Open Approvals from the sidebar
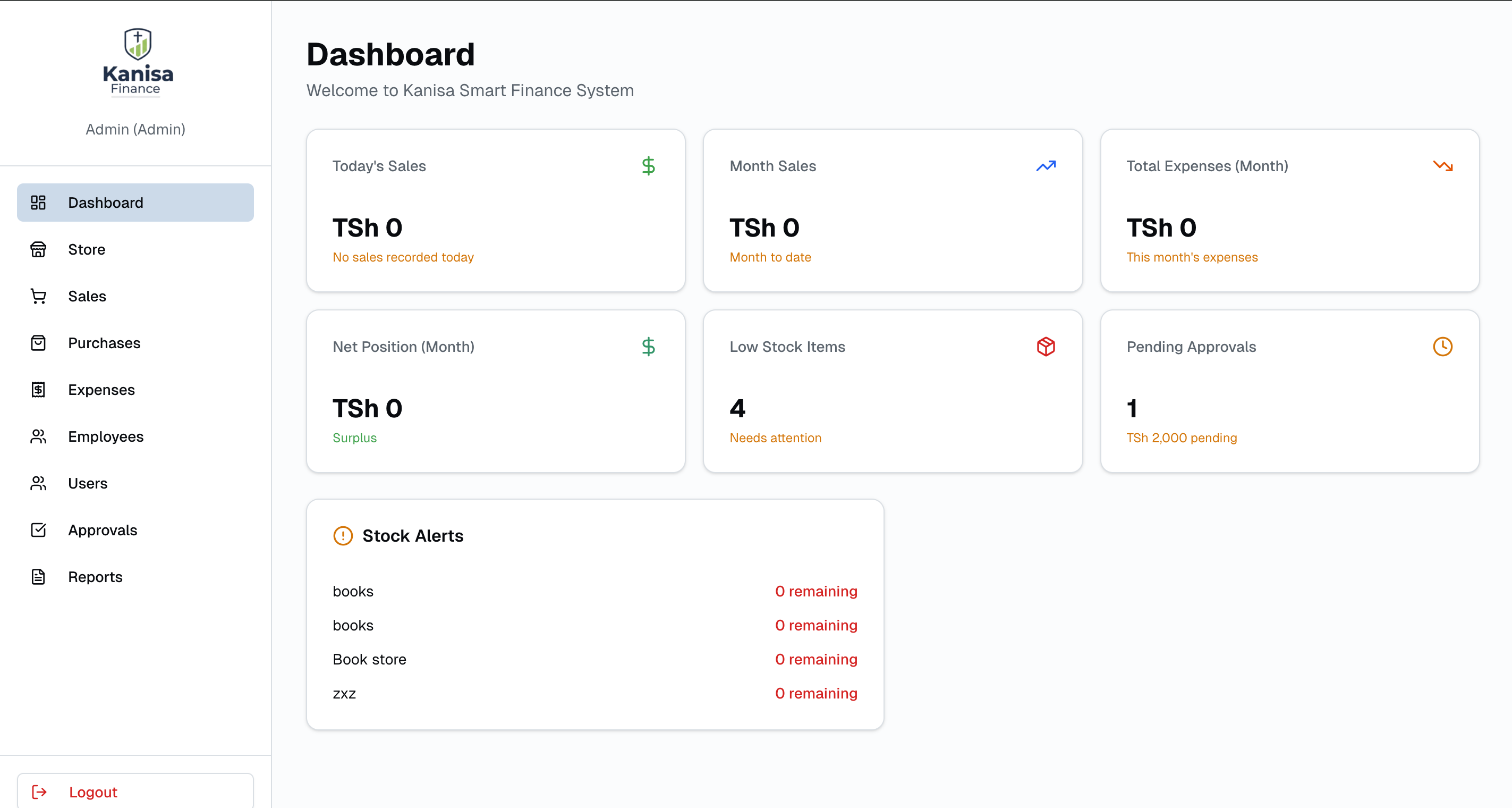 pyautogui.click(x=102, y=531)
